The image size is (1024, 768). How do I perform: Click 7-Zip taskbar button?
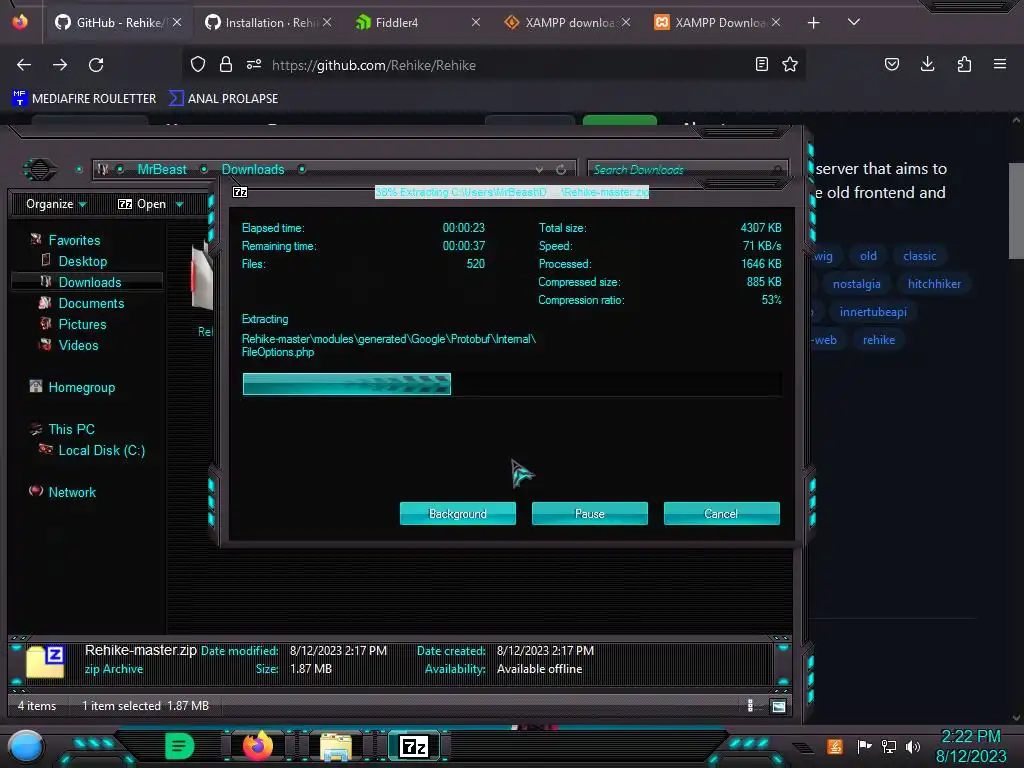click(x=414, y=746)
